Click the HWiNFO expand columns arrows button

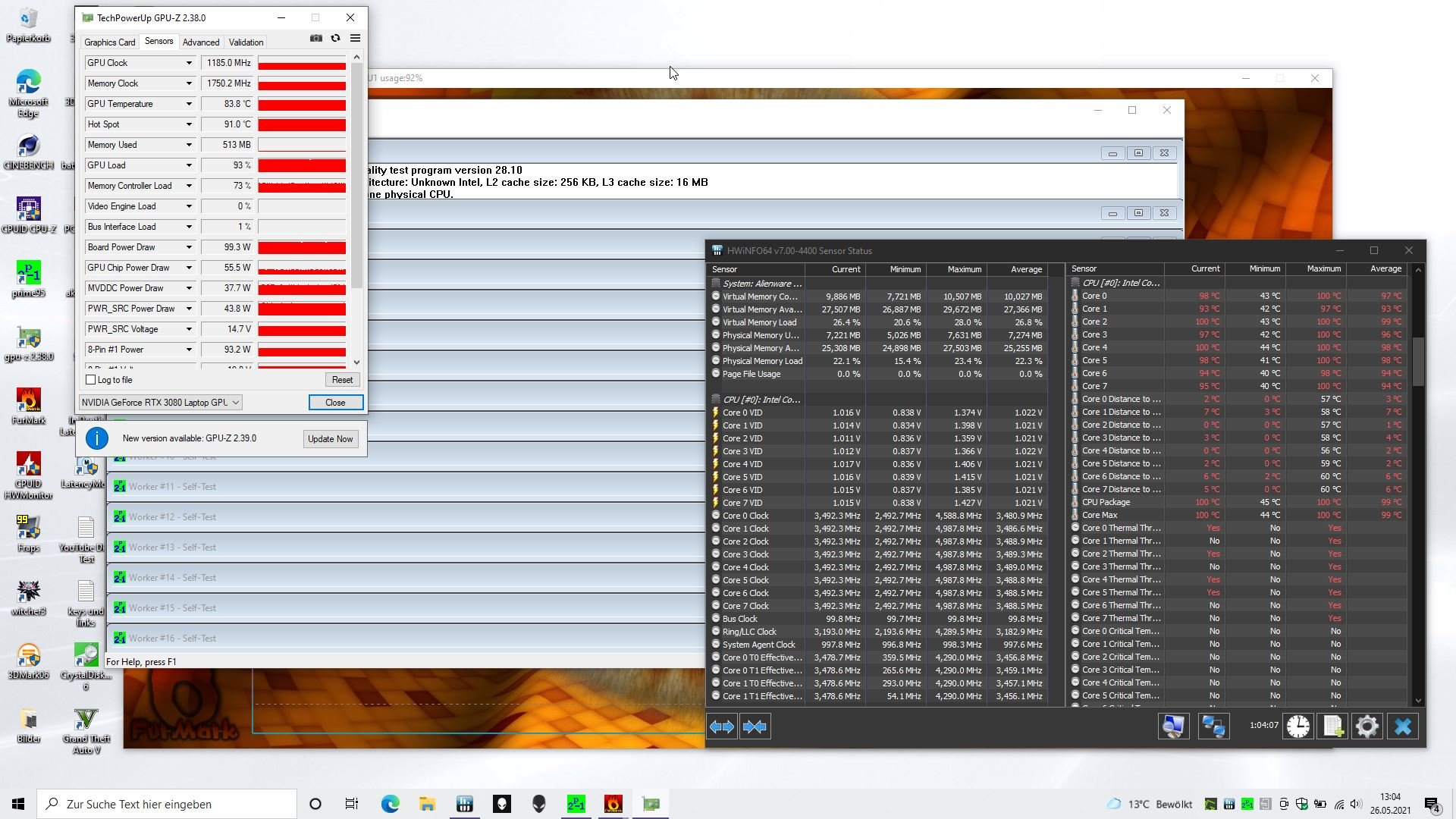[x=721, y=726]
